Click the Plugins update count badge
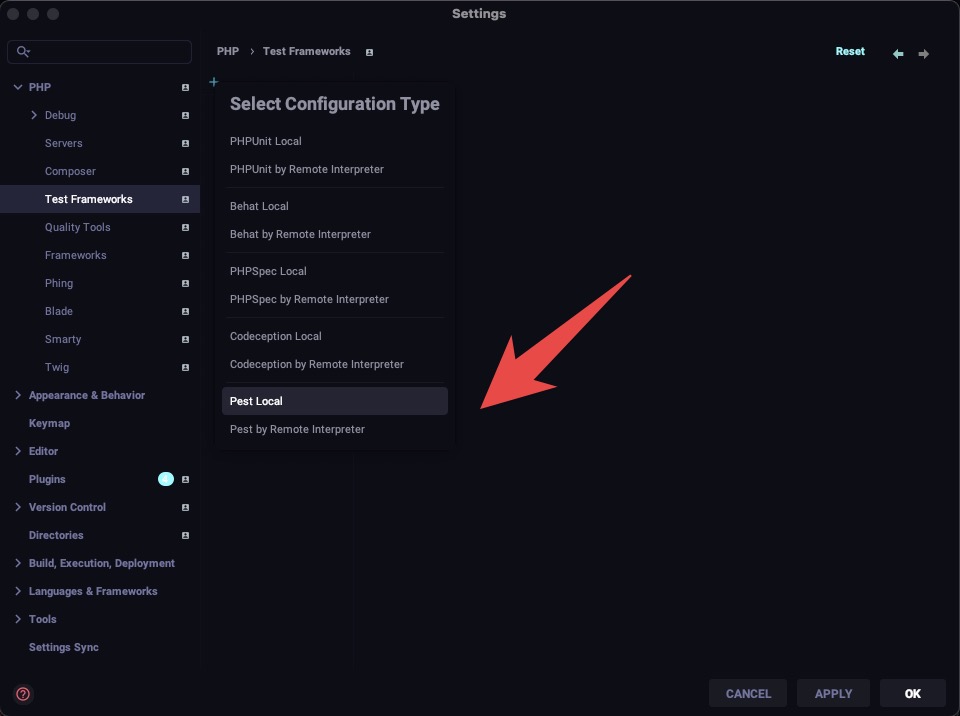Viewport: 960px width, 716px height. click(166, 479)
